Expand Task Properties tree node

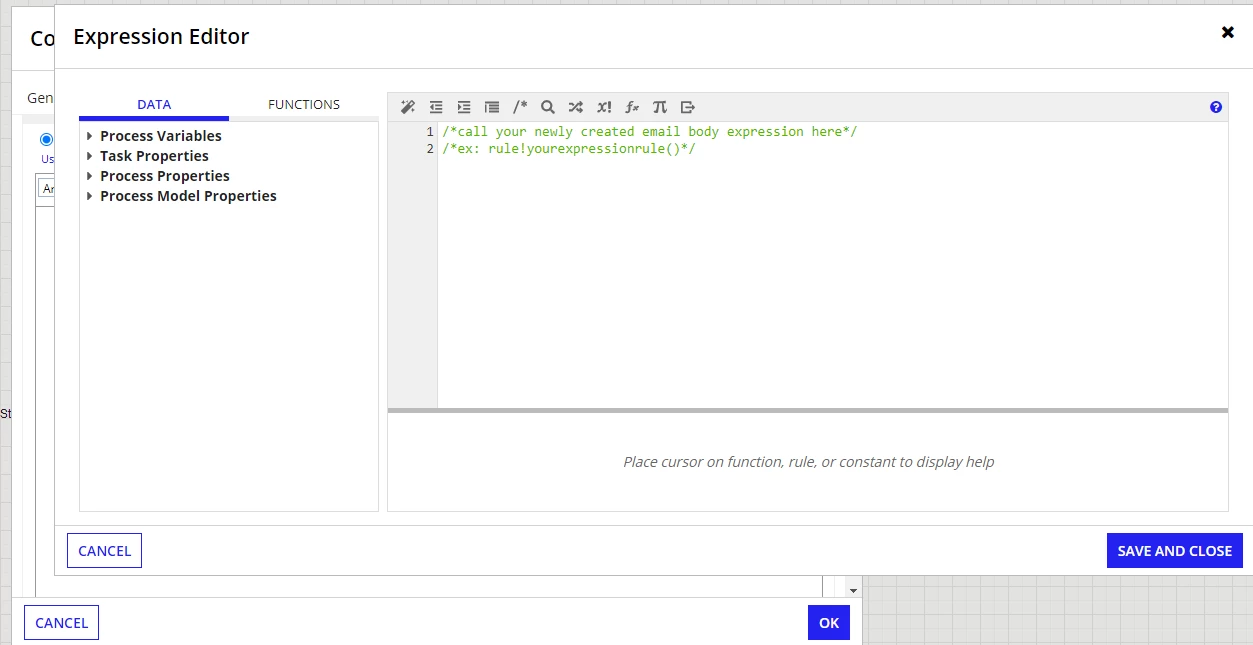[x=90, y=156]
